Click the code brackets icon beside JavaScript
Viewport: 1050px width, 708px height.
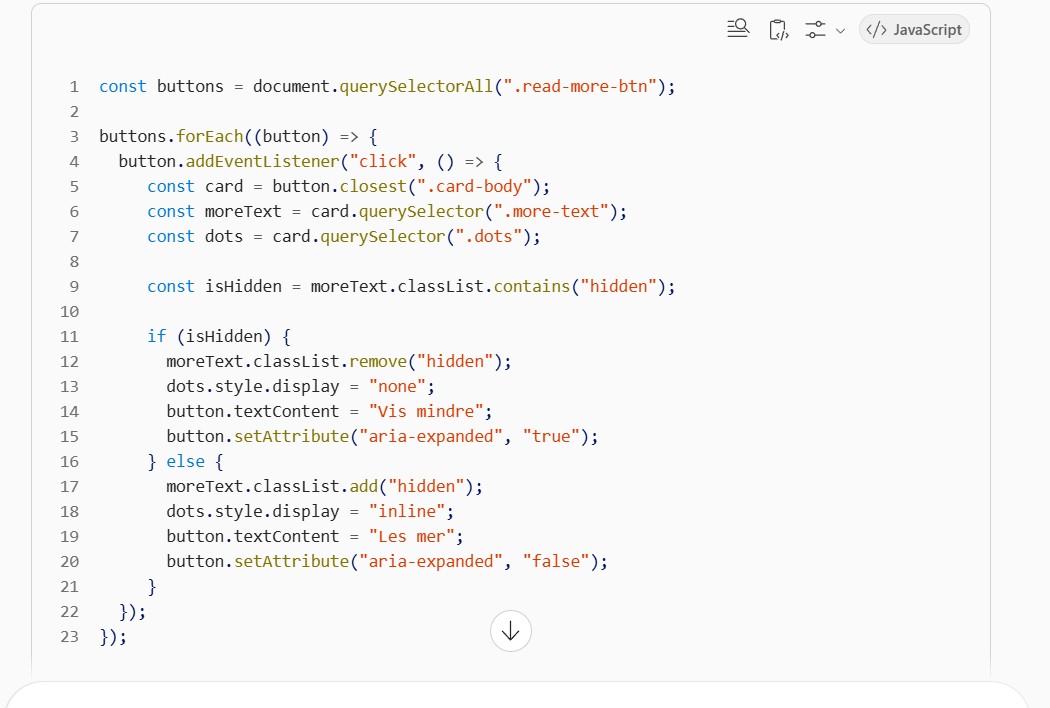pos(877,29)
